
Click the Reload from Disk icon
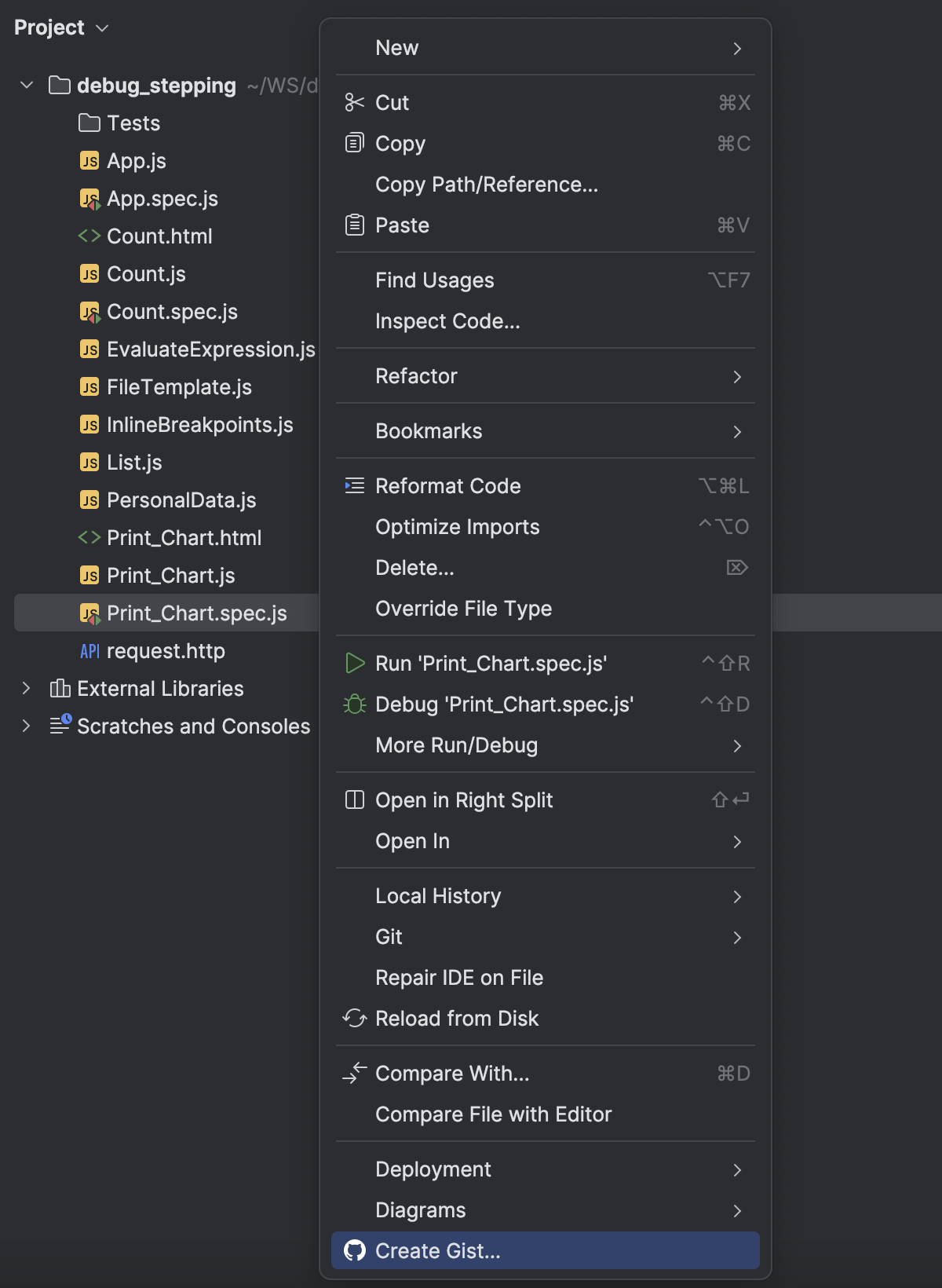pyautogui.click(x=355, y=1019)
